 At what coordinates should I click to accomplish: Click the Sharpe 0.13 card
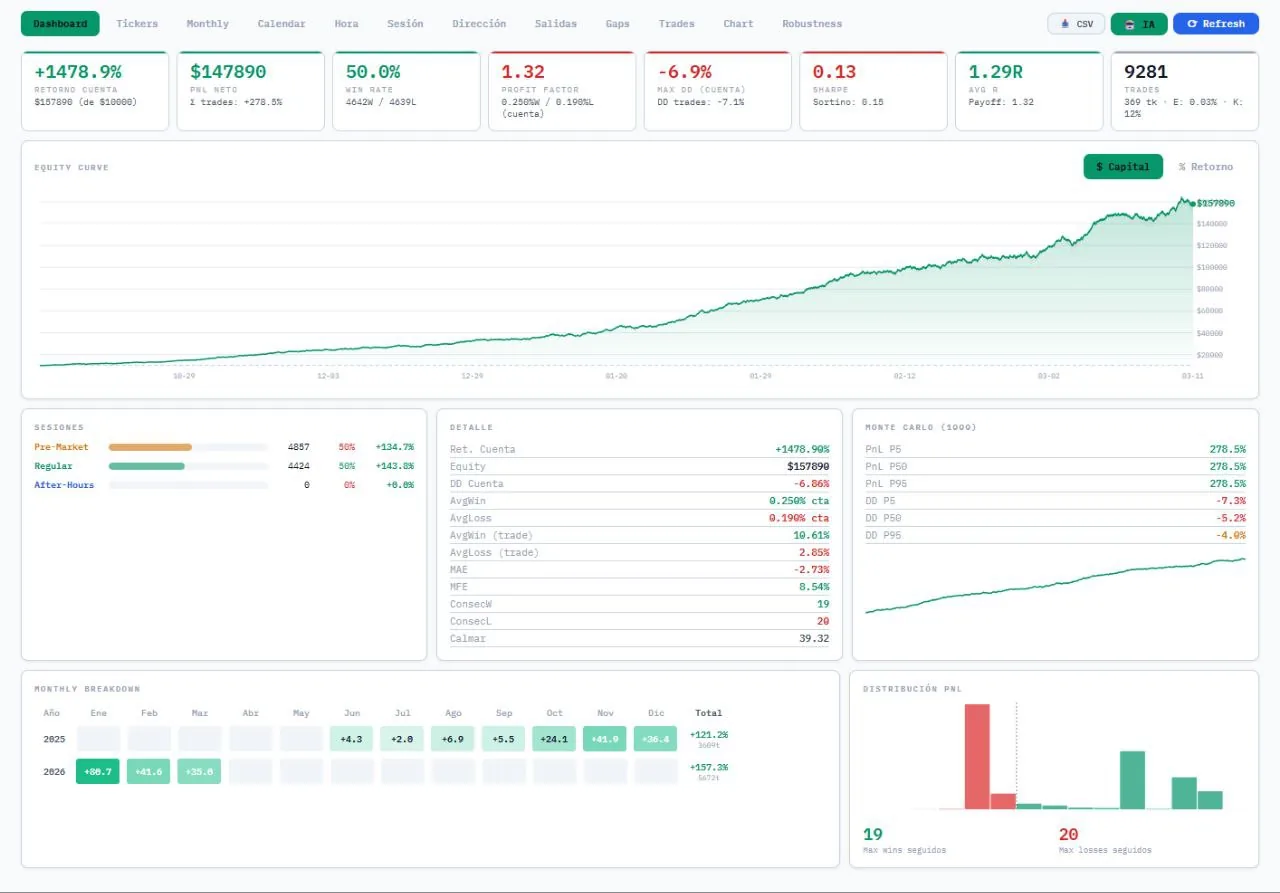pyautogui.click(x=874, y=91)
